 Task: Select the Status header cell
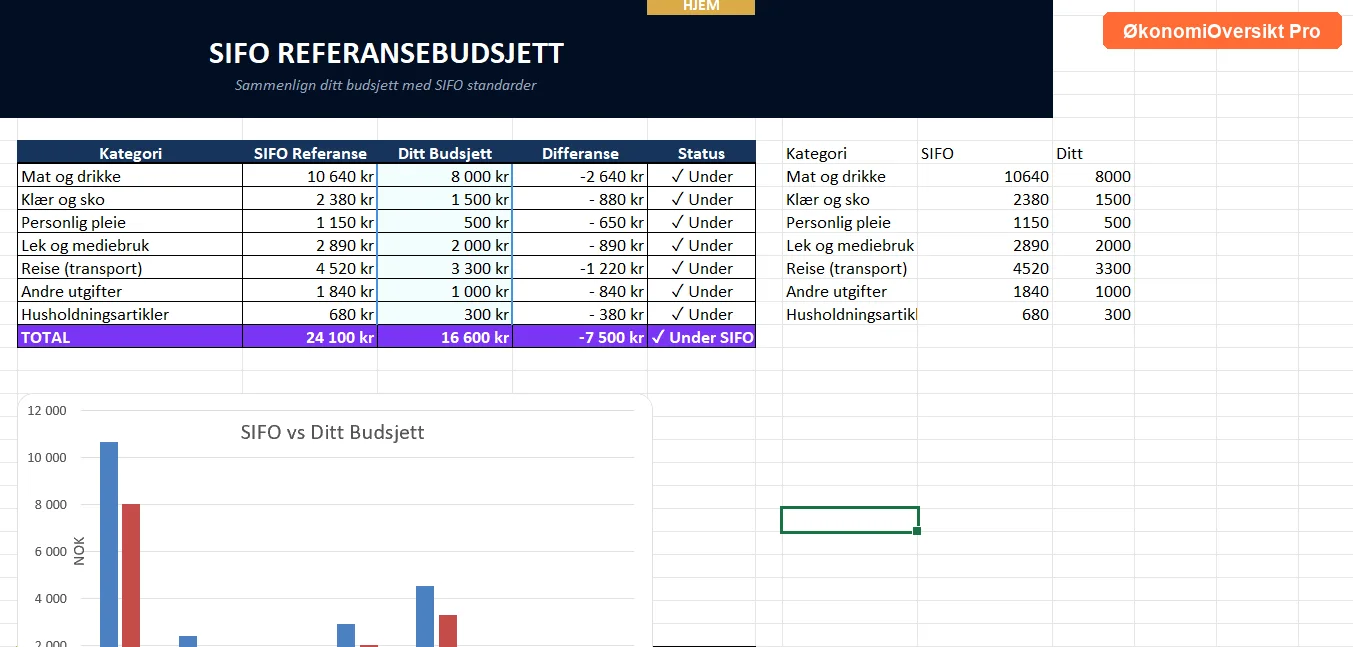coord(701,153)
